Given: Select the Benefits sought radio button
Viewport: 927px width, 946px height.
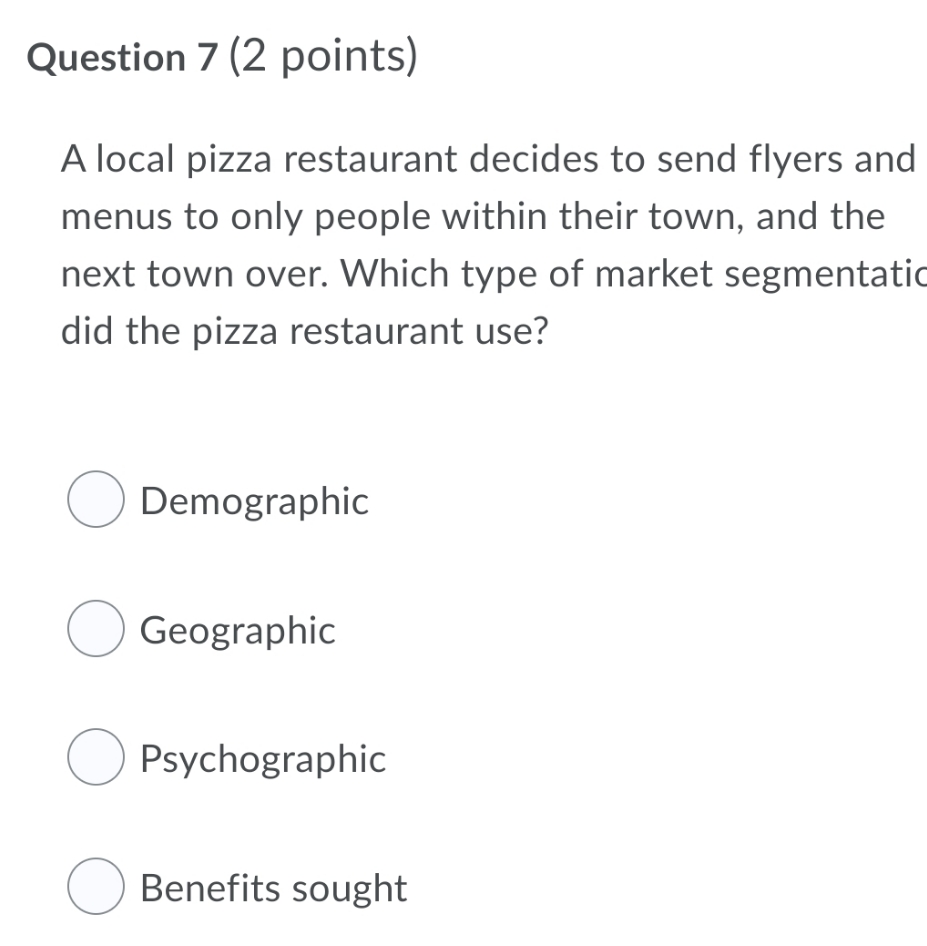Looking at the screenshot, I should click(95, 887).
